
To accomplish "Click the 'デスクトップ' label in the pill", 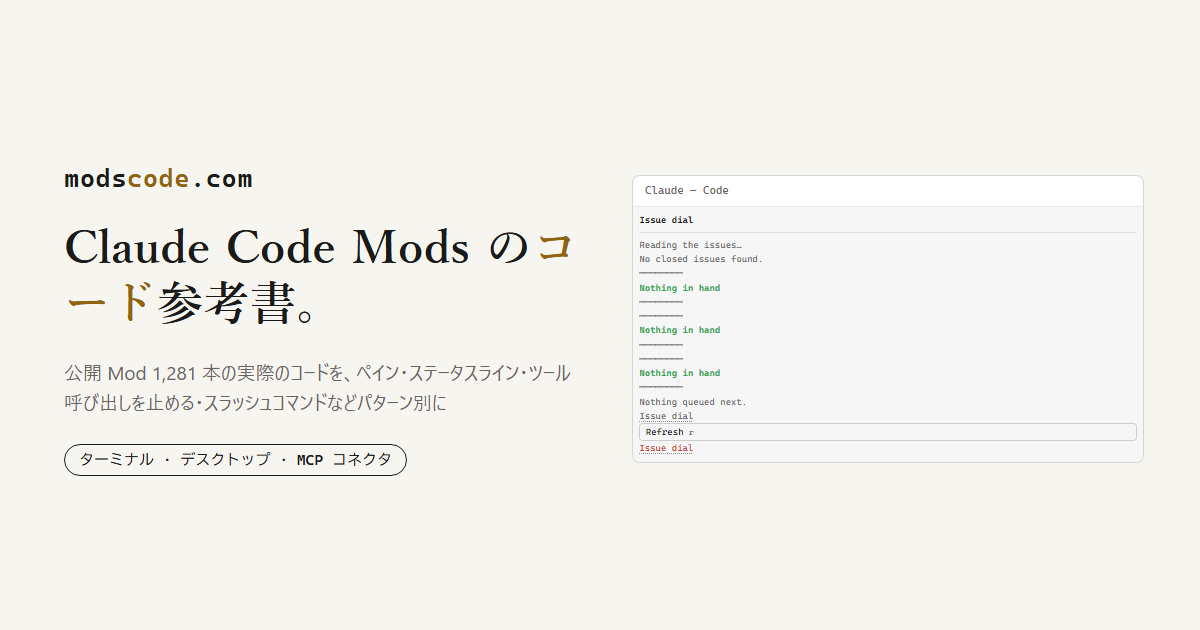I will coord(225,460).
